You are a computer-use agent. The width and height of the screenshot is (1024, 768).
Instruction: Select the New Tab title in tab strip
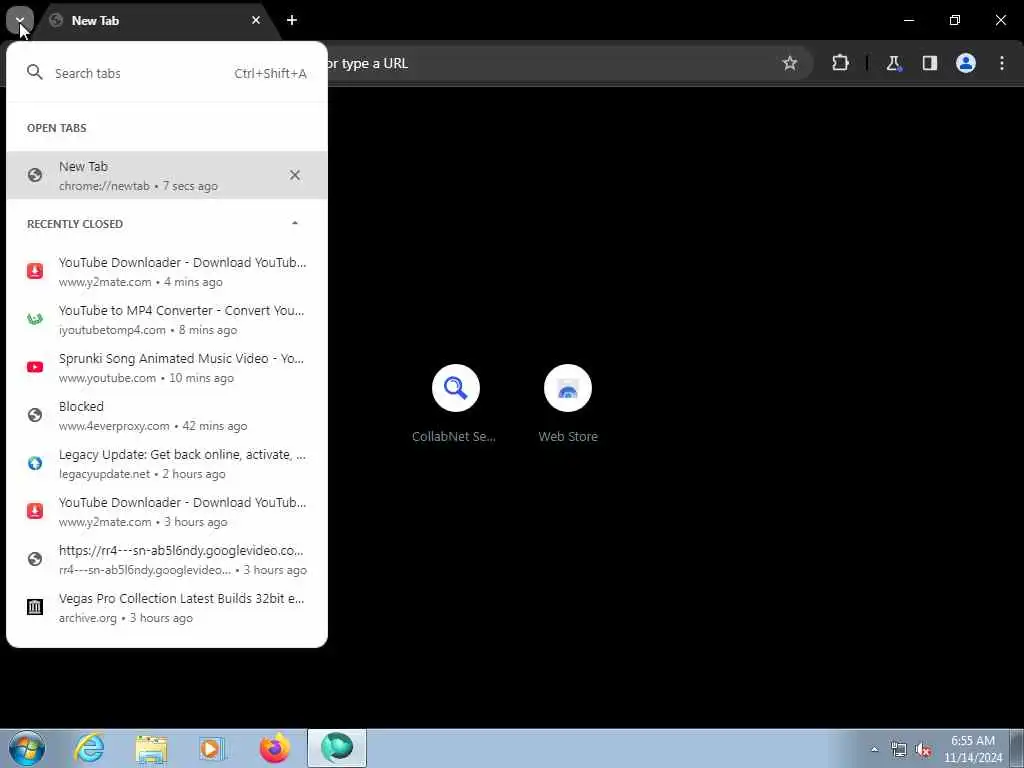pos(95,21)
